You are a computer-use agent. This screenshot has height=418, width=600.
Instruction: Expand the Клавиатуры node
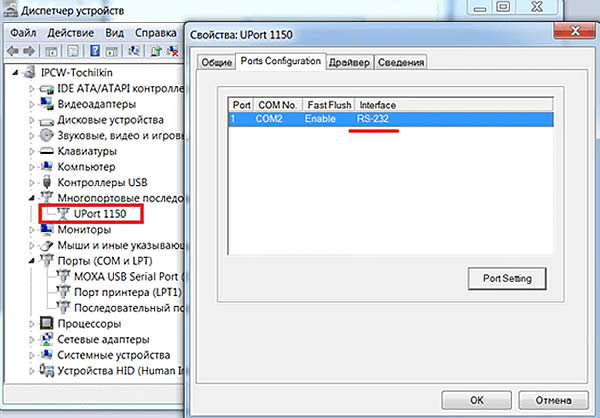pyautogui.click(x=32, y=151)
